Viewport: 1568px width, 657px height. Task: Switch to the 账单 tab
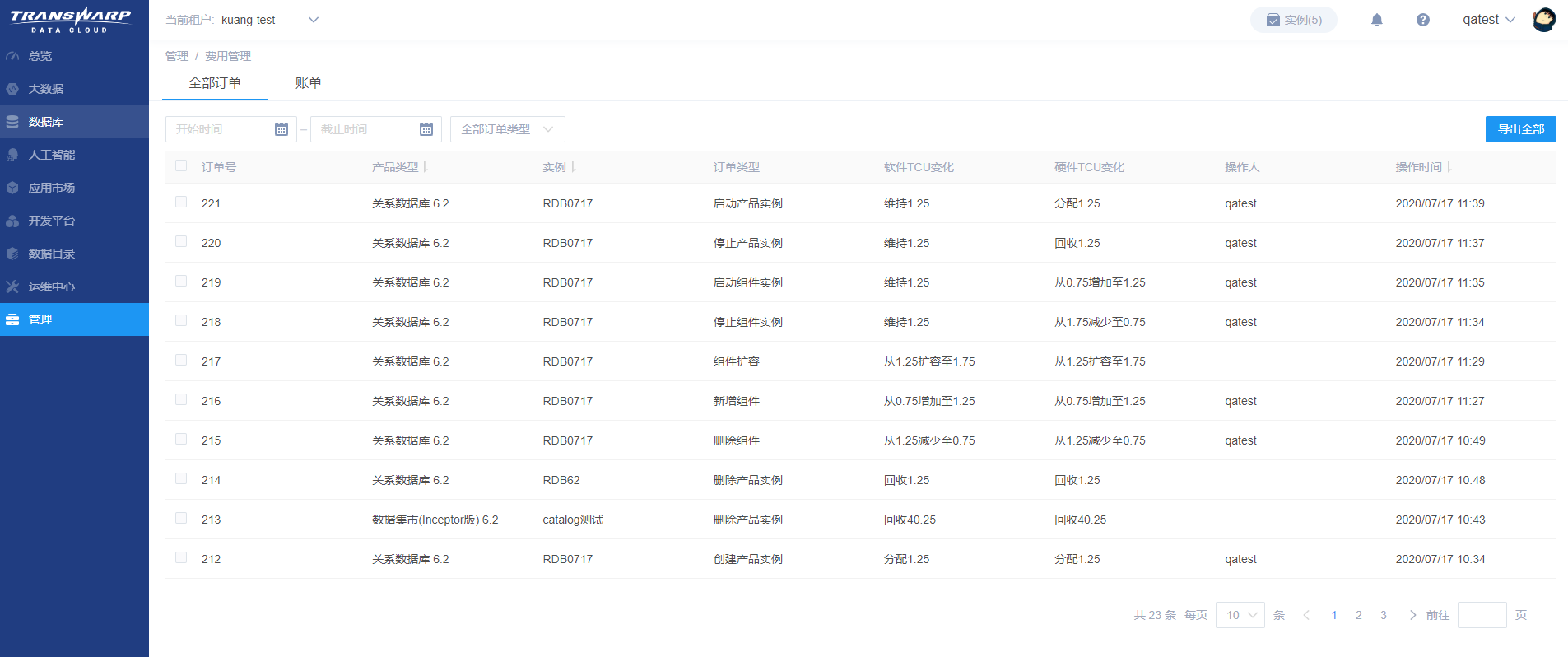coord(309,83)
